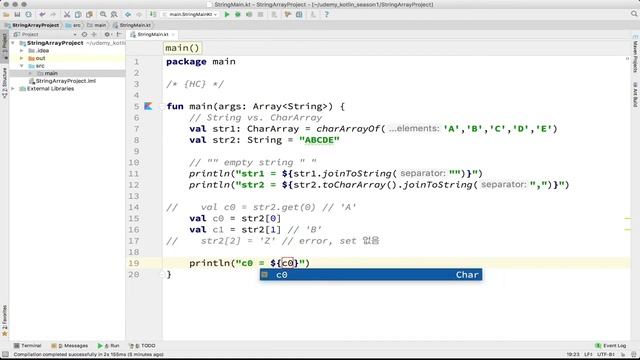This screenshot has height=360, width=640.
Task: Close the StringMain.kt editor tab
Action: (x=173, y=35)
